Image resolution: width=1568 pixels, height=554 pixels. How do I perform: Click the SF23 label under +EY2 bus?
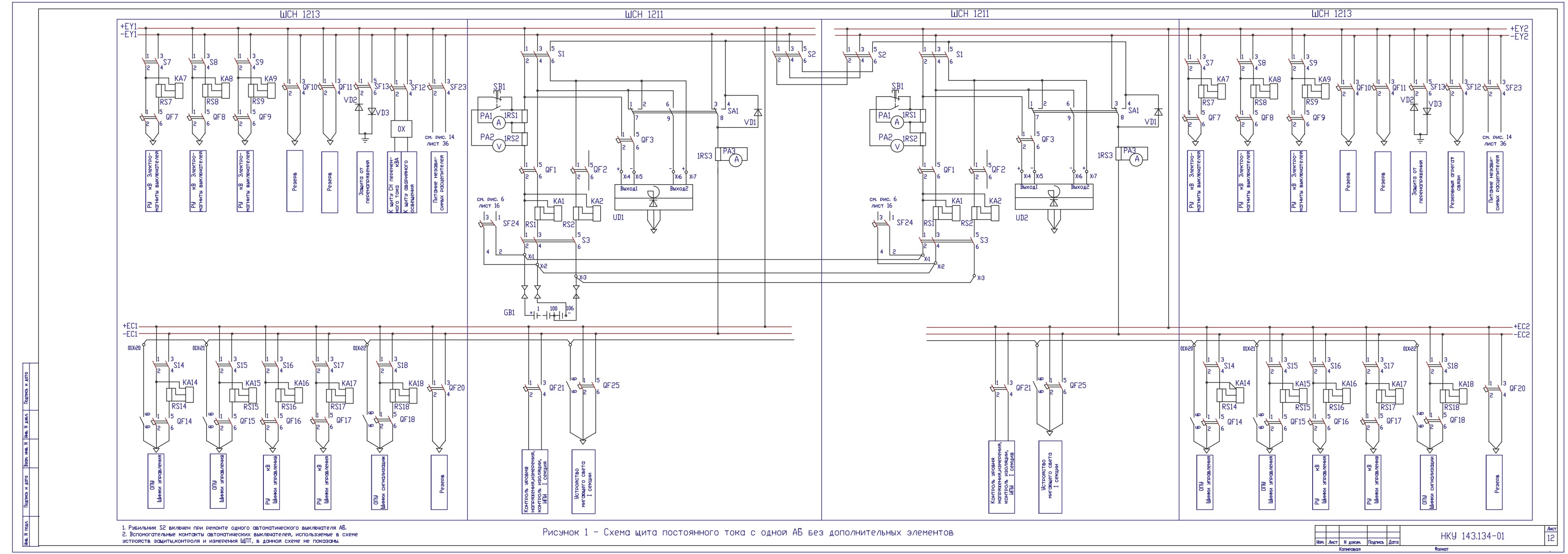1513,88
